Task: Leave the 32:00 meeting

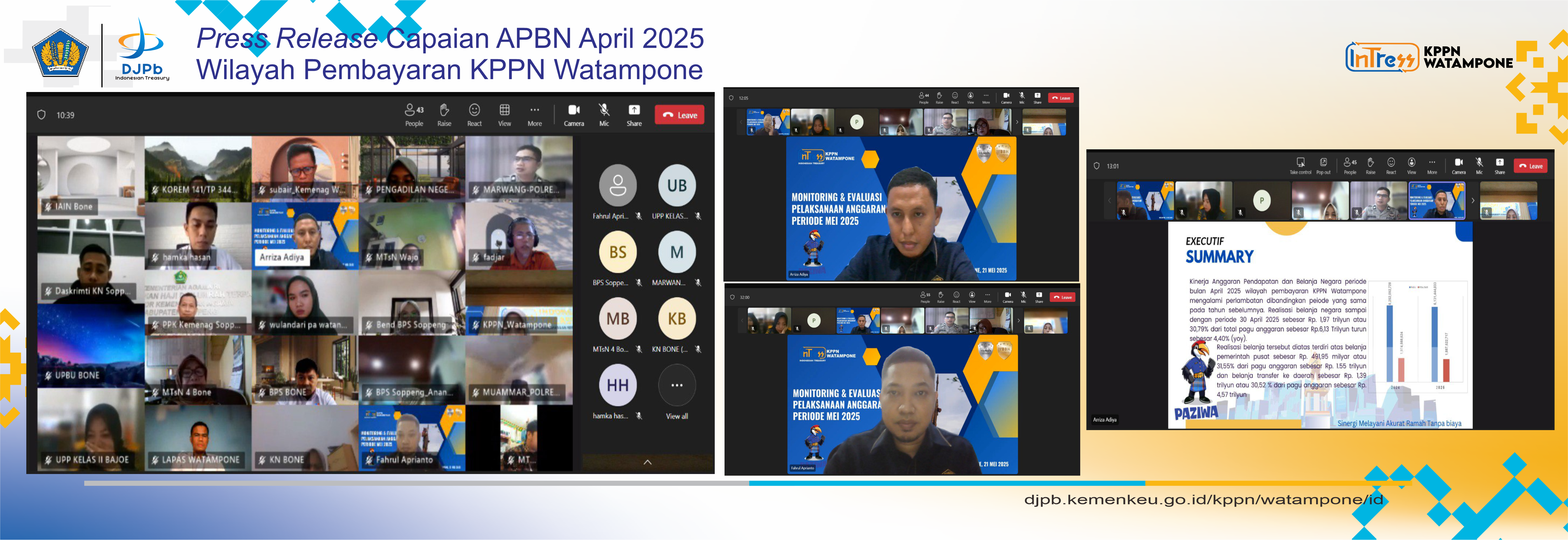Action: [1063, 297]
